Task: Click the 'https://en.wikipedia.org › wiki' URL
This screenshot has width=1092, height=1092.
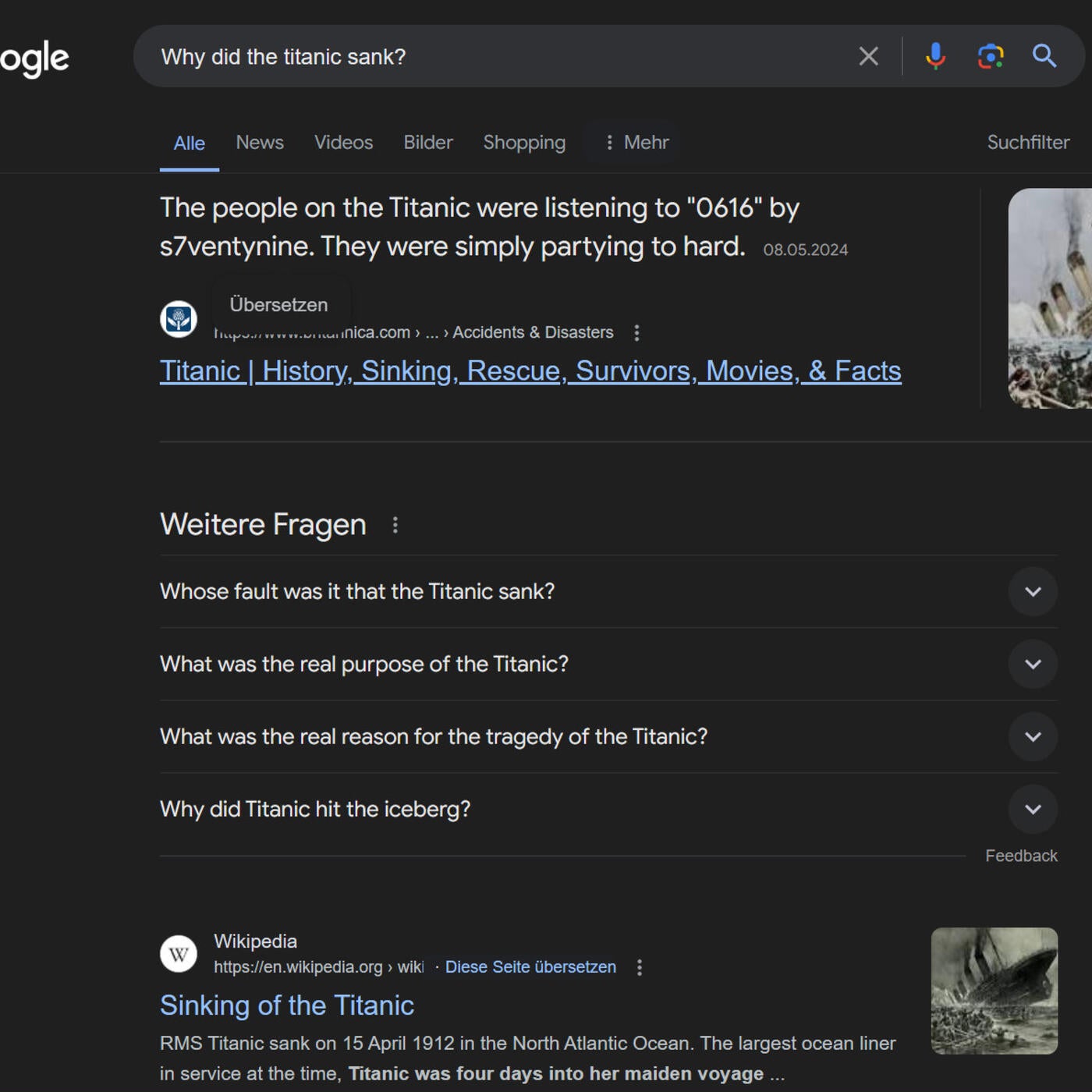Action: coord(319,967)
